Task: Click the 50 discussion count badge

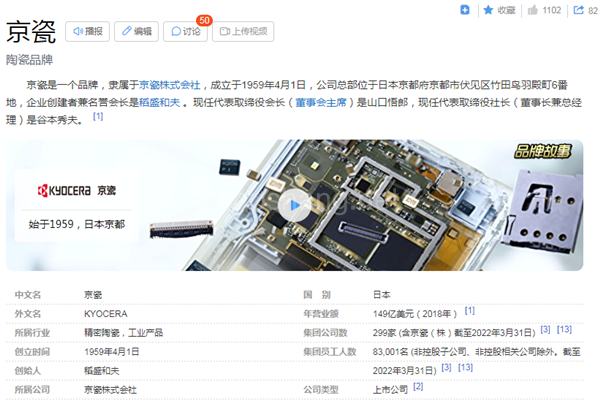Action: click(204, 20)
